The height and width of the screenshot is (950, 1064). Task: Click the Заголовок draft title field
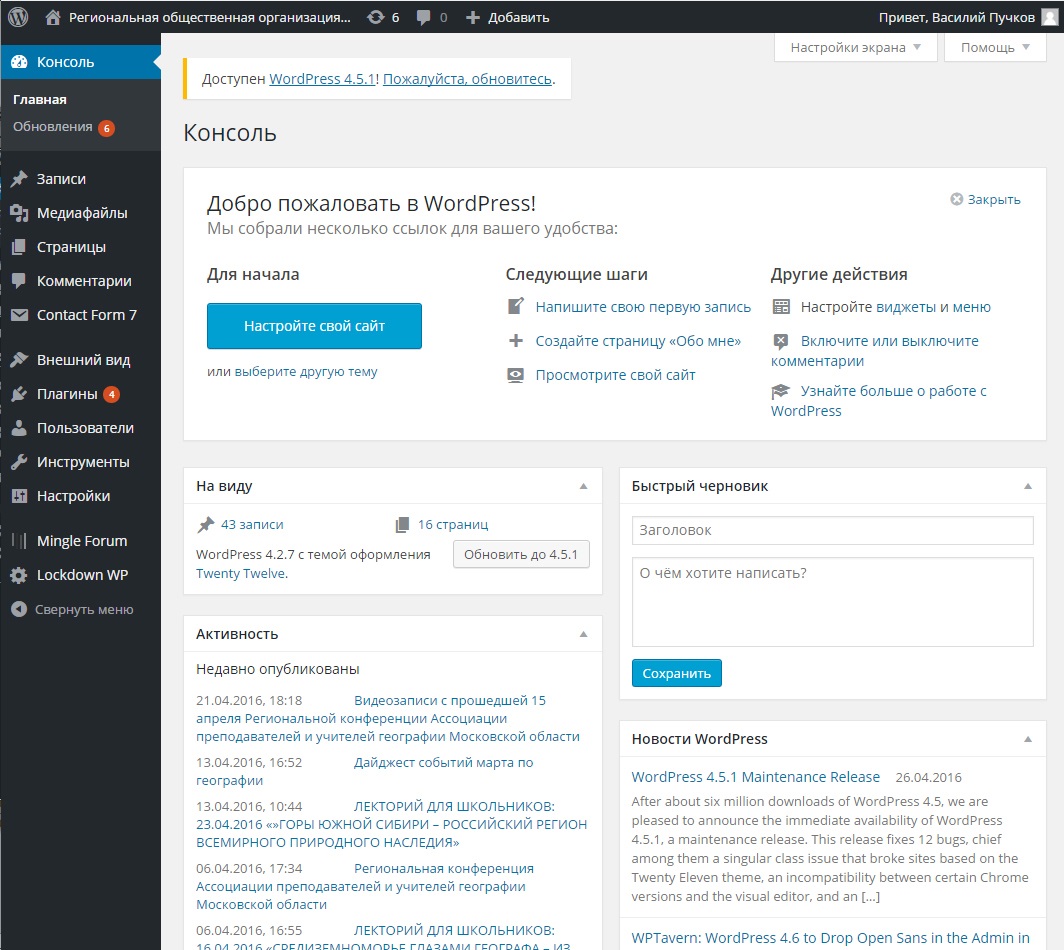[x=833, y=530]
